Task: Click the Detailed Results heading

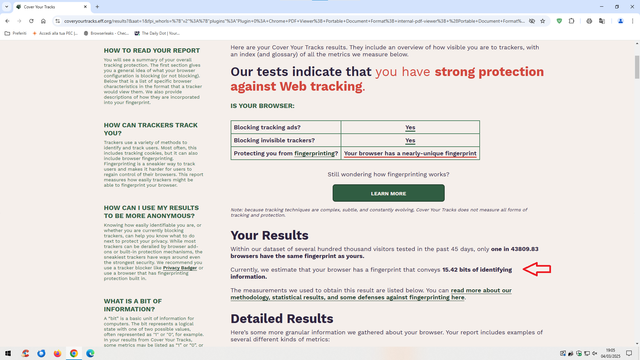Action: [282, 319]
